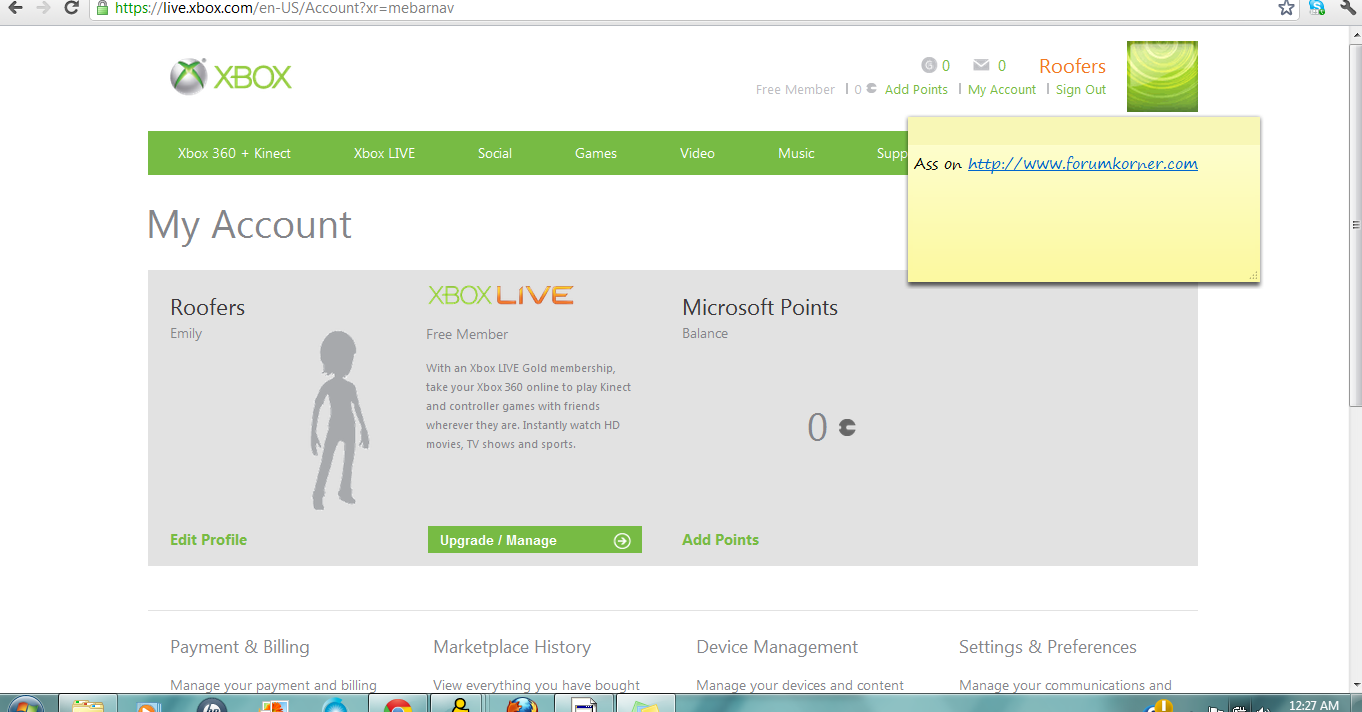Open the Games navigation menu
Screen dimensions: 1362x712
pos(596,153)
